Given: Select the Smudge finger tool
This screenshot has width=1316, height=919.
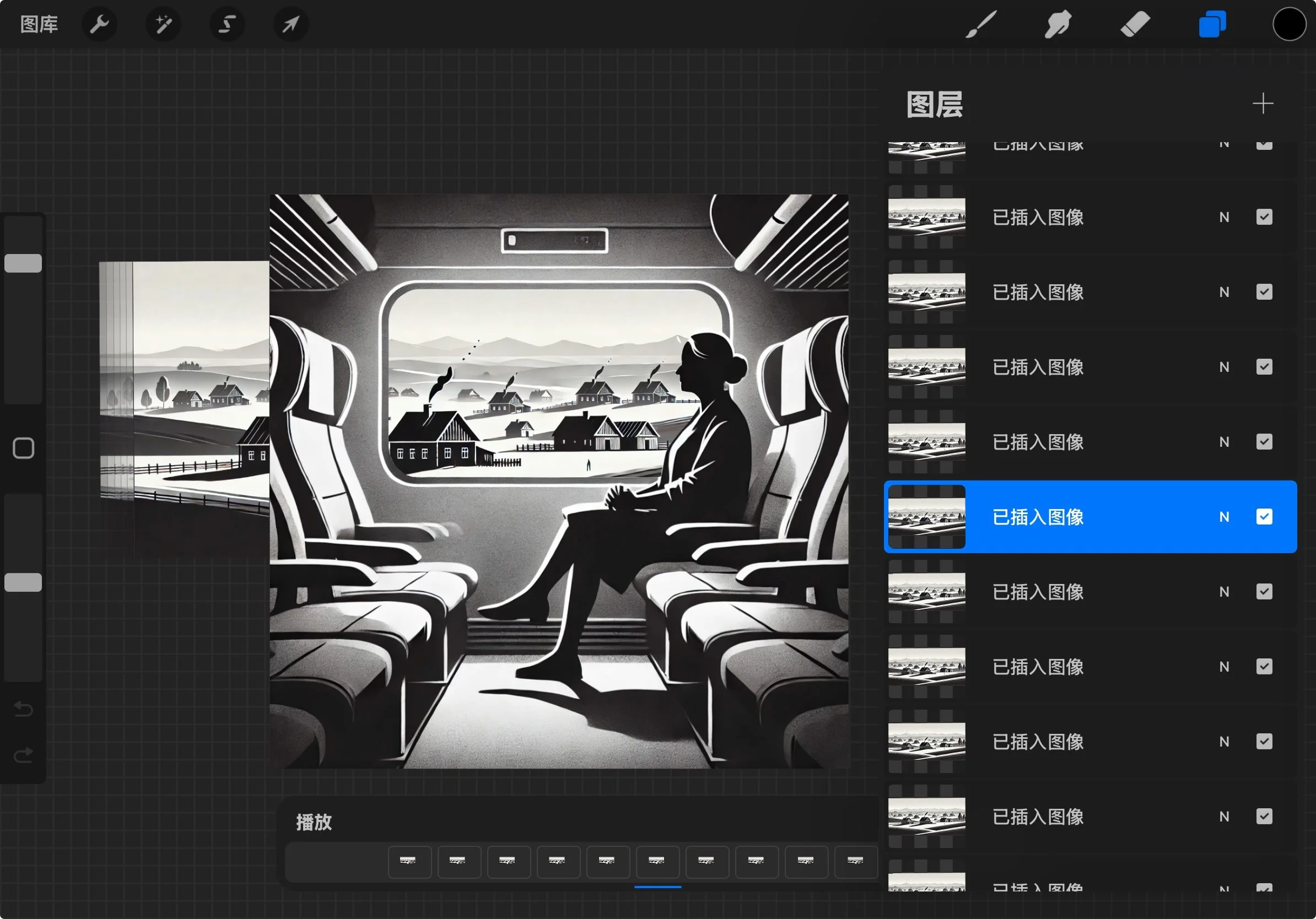Looking at the screenshot, I should tap(1058, 24).
